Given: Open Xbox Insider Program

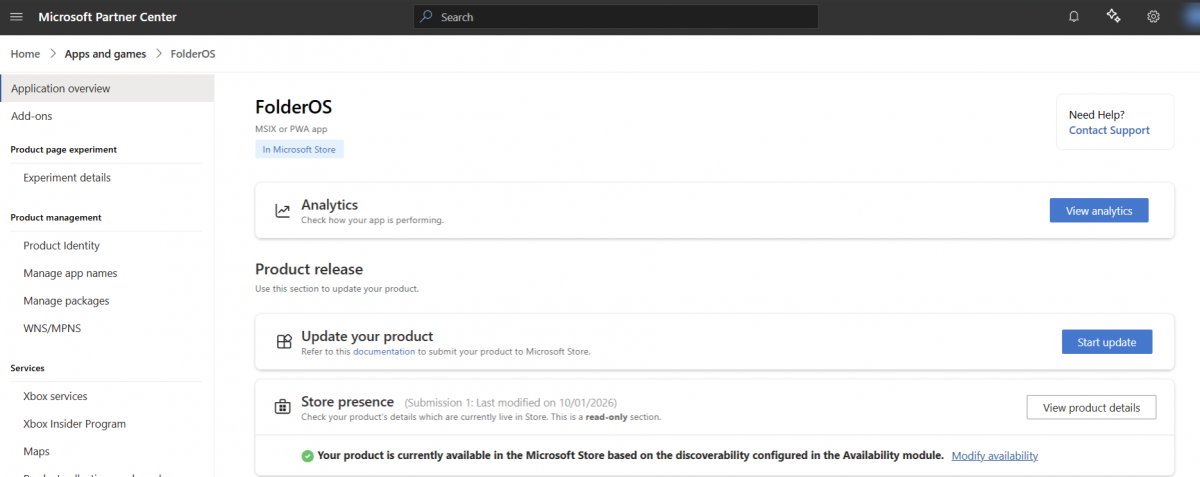Looking at the screenshot, I should click(x=75, y=424).
